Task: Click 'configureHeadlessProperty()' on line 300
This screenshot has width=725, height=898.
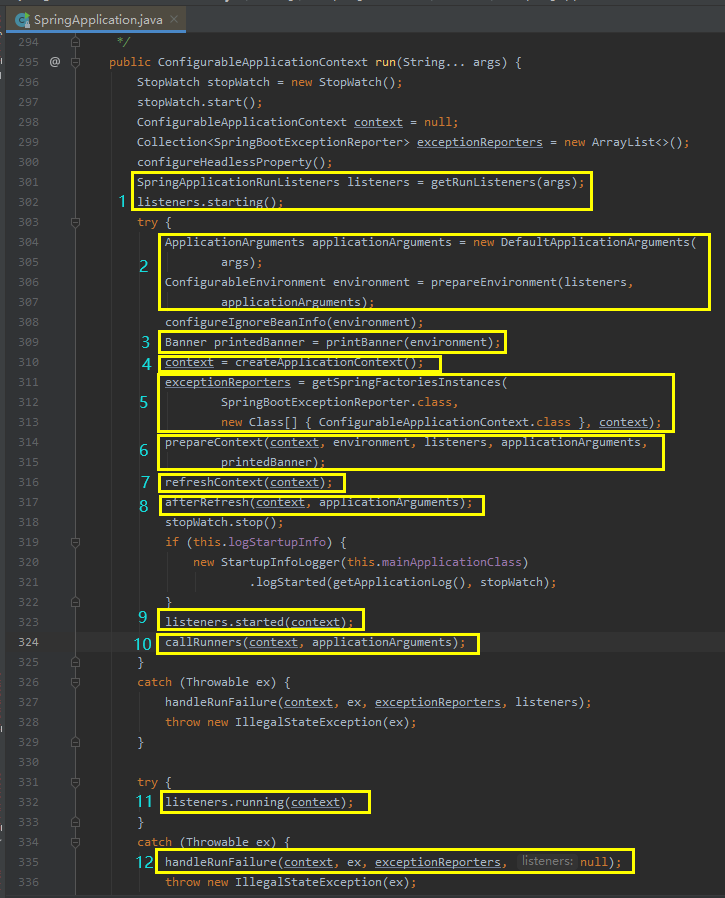Action: point(231,162)
